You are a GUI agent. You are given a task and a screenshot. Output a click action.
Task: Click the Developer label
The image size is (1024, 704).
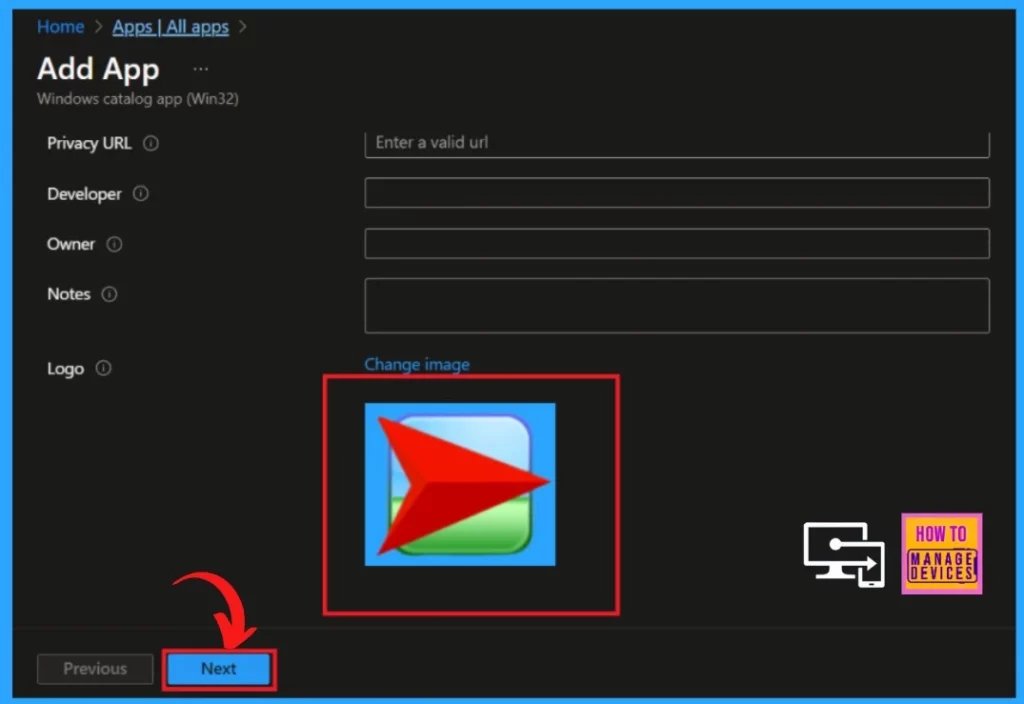click(84, 194)
